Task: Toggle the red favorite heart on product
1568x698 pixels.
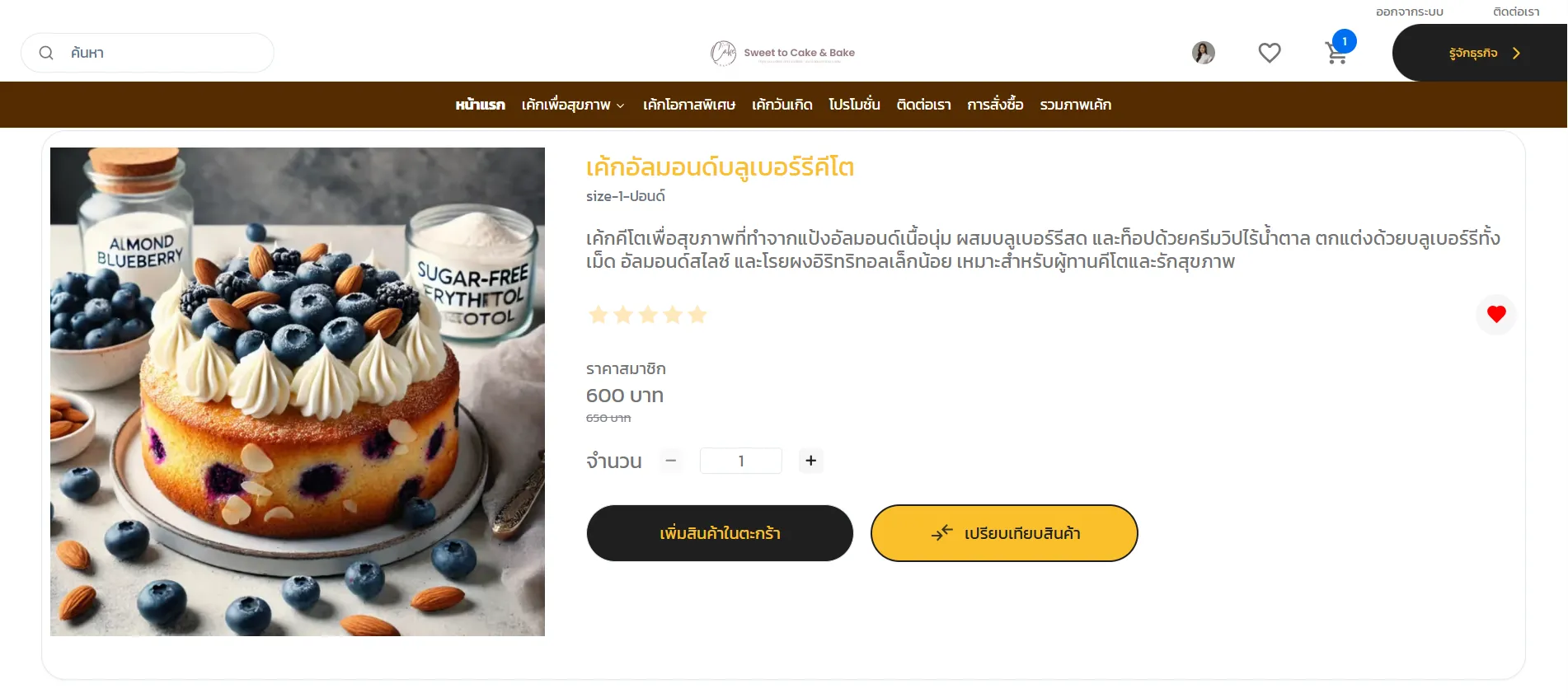Action: click(1496, 314)
